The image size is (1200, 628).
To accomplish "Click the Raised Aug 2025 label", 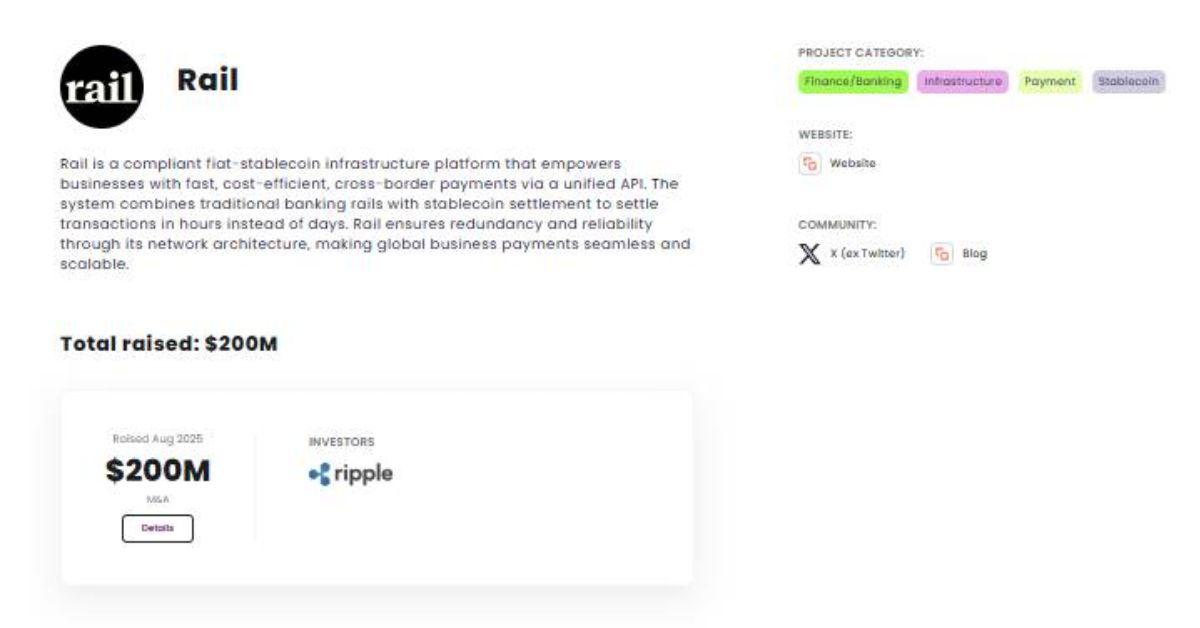I will coord(158,439).
